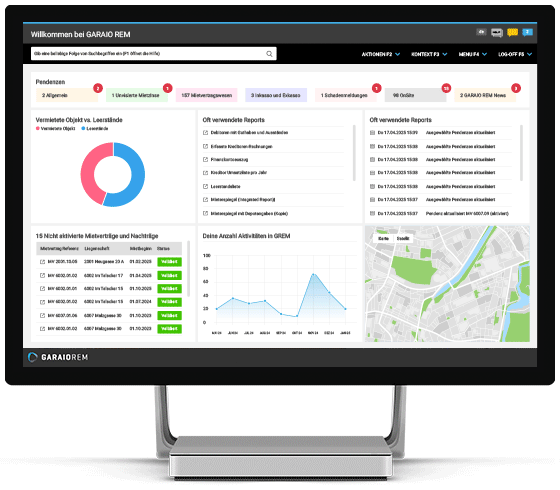560x490 pixels.
Task: Click scrollbar in the reports list panel
Action: pyautogui.click(x=354, y=153)
